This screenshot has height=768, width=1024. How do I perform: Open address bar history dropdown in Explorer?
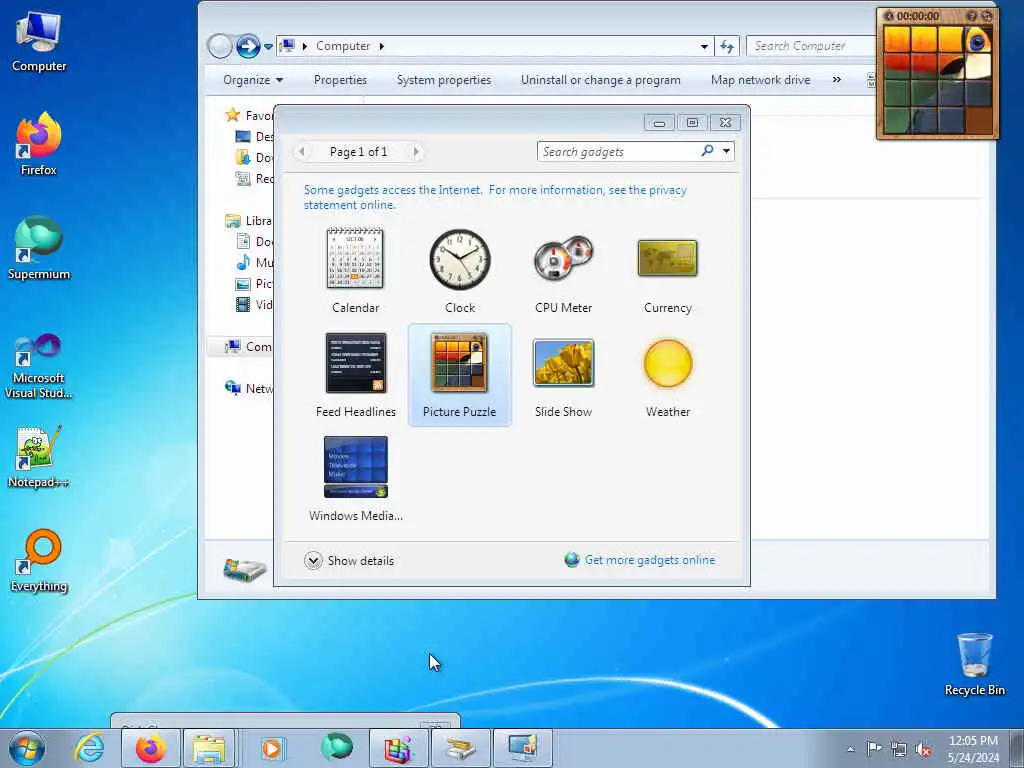click(x=704, y=46)
